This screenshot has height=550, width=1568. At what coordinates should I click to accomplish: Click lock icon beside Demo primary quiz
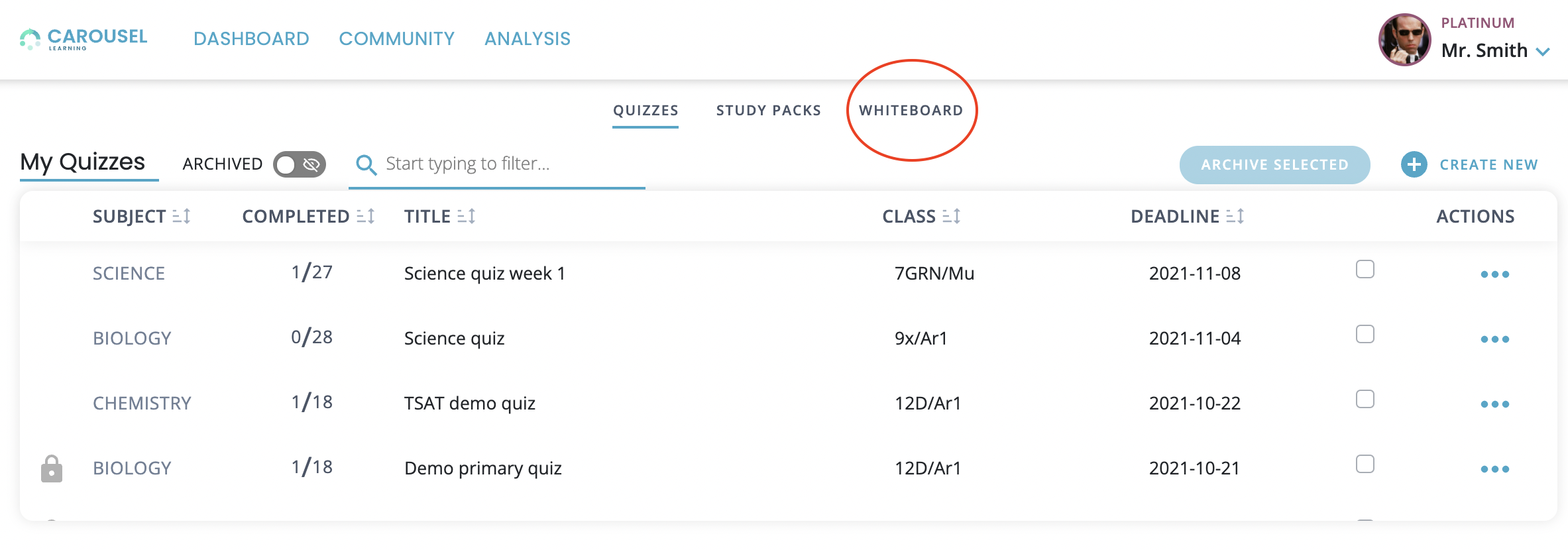click(x=52, y=468)
